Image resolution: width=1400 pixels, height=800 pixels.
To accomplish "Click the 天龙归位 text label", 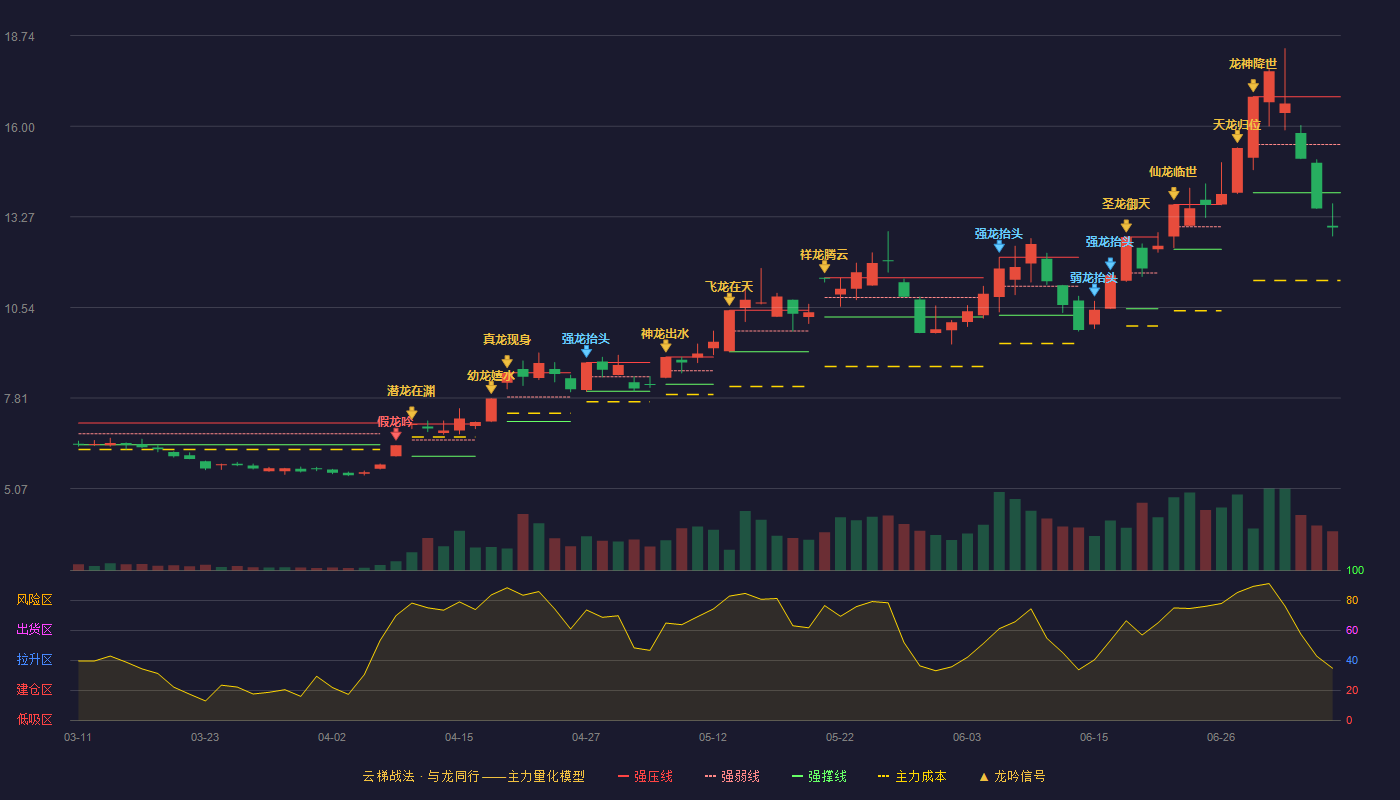I will [x=1237, y=125].
